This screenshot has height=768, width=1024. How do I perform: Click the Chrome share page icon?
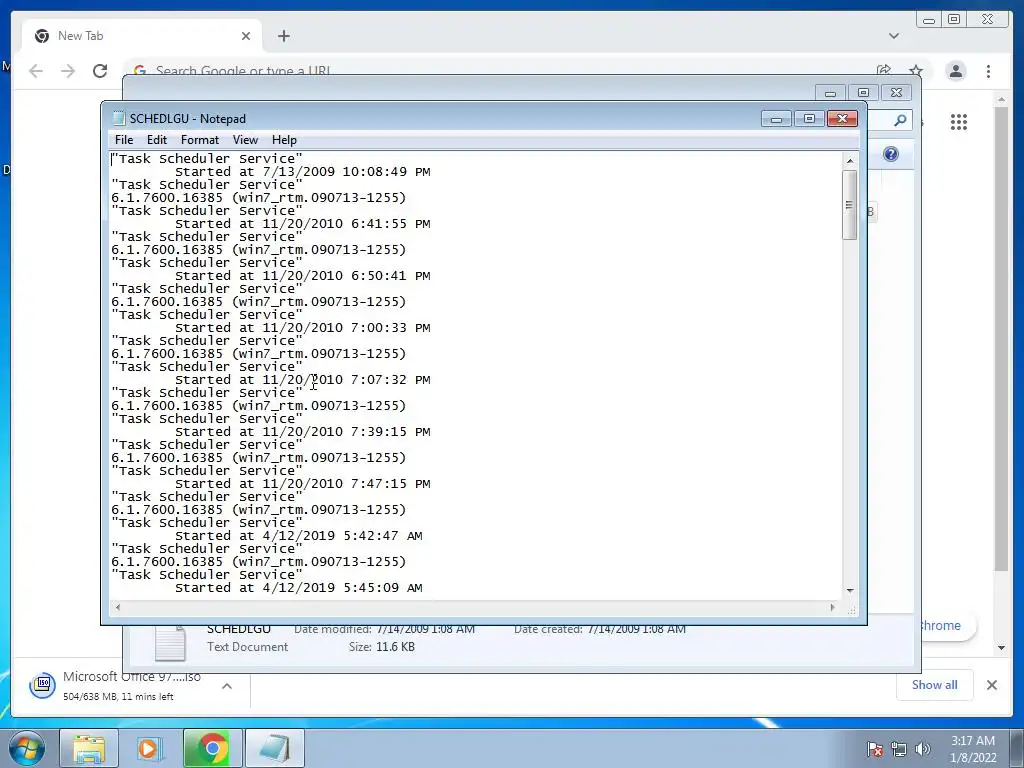[x=884, y=70]
